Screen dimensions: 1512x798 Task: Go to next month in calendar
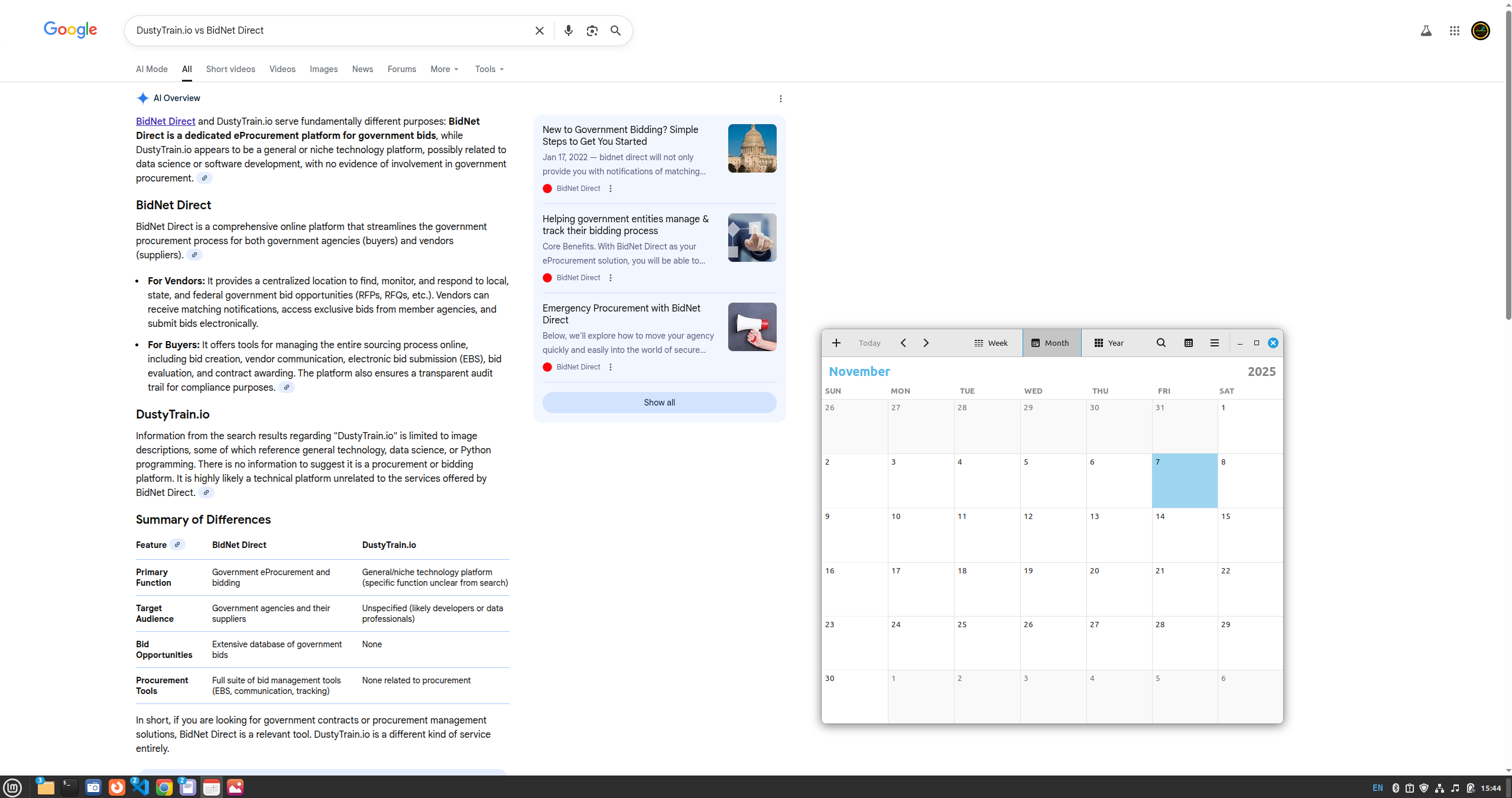[926, 343]
